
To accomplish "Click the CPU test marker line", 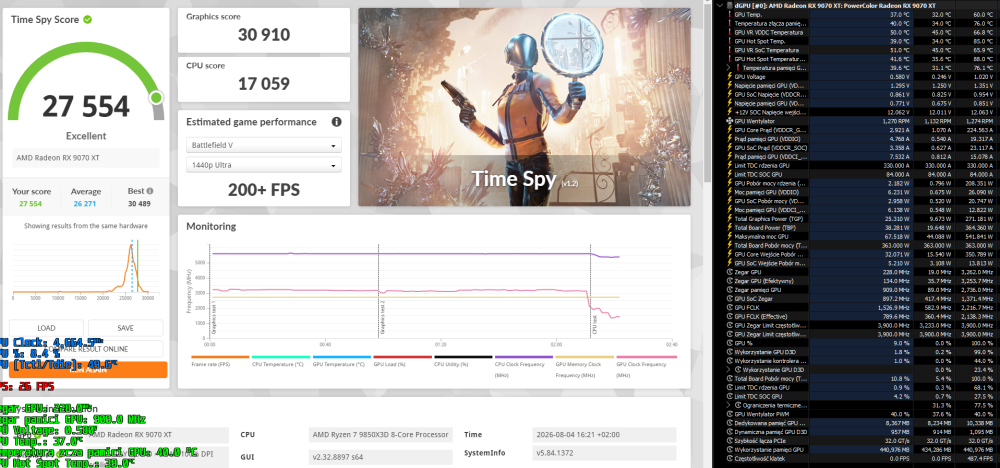I will click(590, 291).
